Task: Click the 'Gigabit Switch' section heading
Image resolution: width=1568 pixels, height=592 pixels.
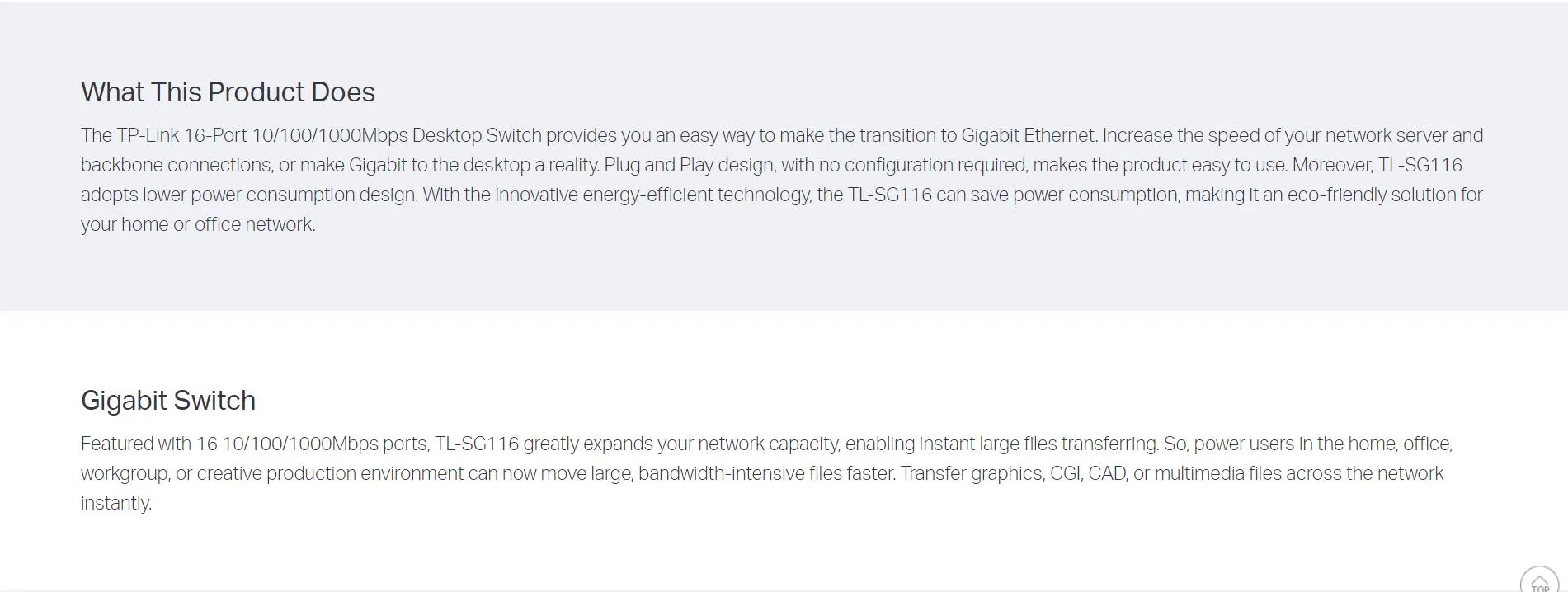Action: (x=168, y=401)
